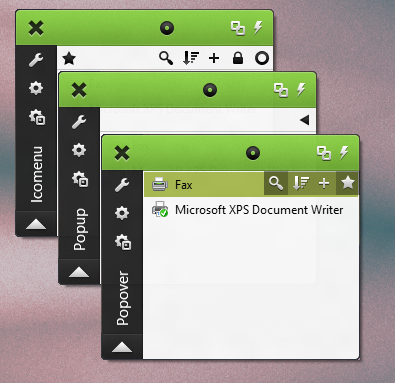395x383 pixels.
Task: Click the Icomenu vertical label
Action: (x=36, y=174)
